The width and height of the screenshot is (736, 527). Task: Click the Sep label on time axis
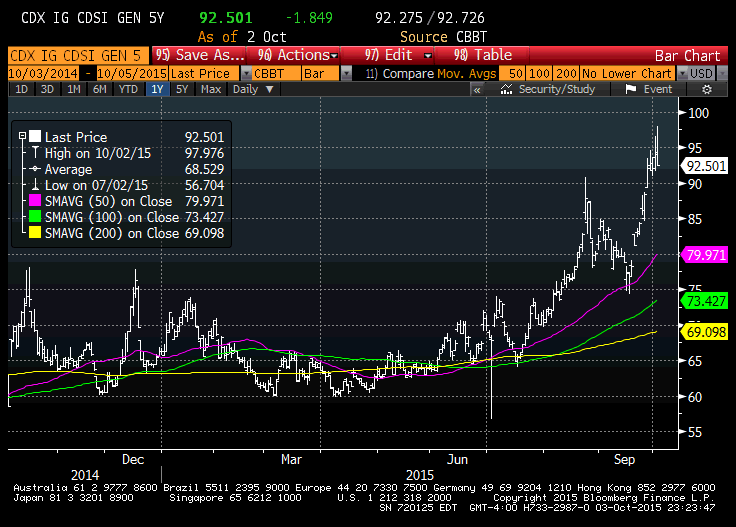click(x=624, y=459)
